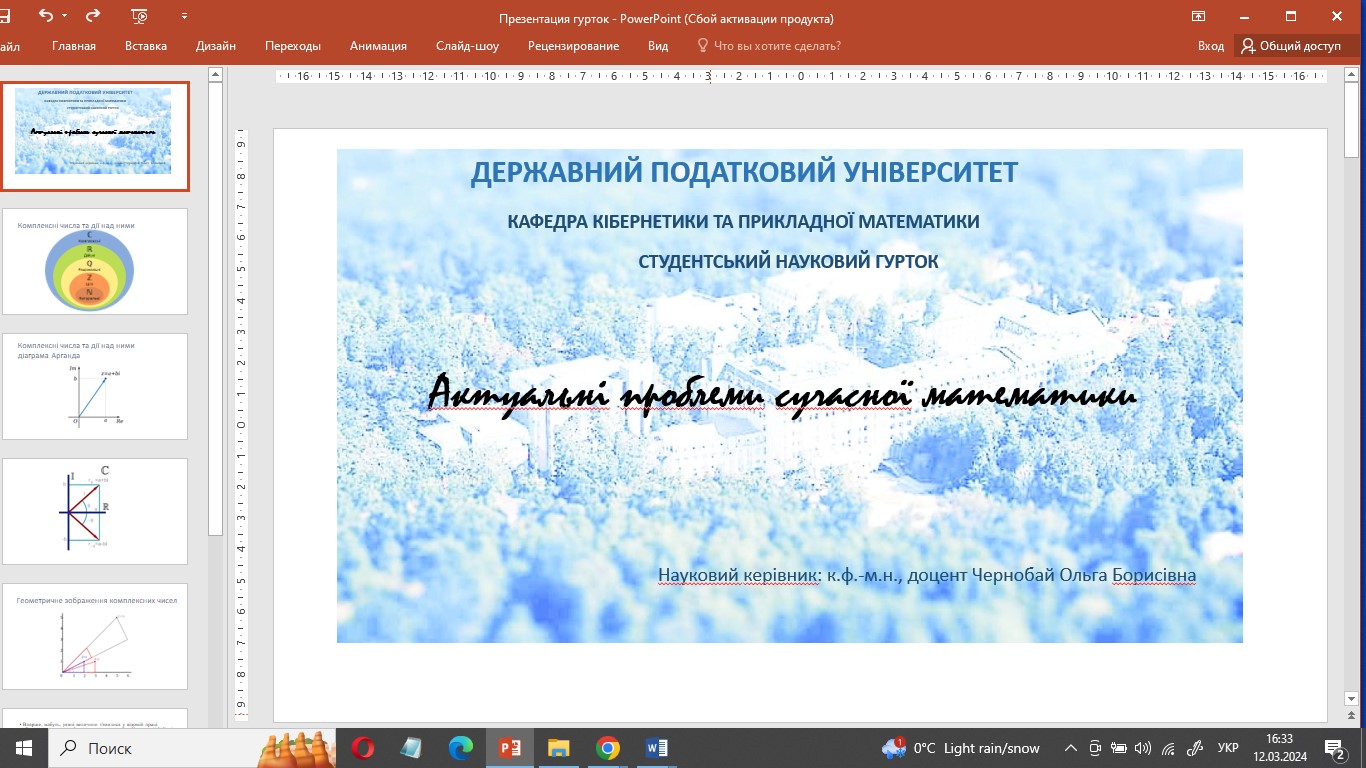Open the clock showing 16:33 12.03.2024
The height and width of the screenshot is (768, 1366).
pos(1279,748)
